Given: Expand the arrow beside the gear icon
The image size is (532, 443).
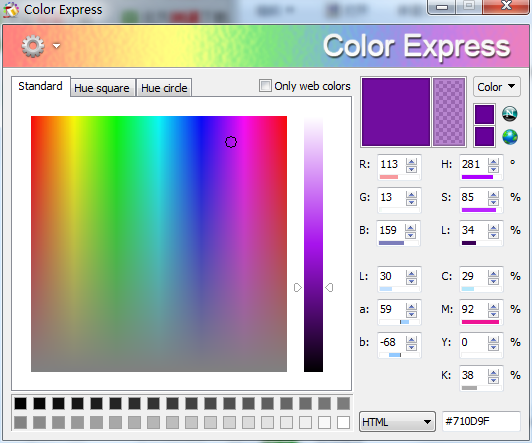Looking at the screenshot, I should point(57,45).
